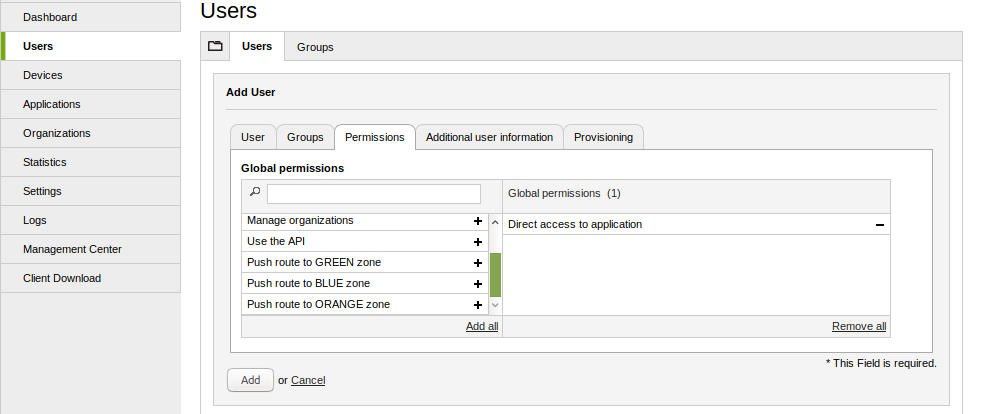
Task: Click the folder icon beside Users tab
Action: click(x=215, y=46)
